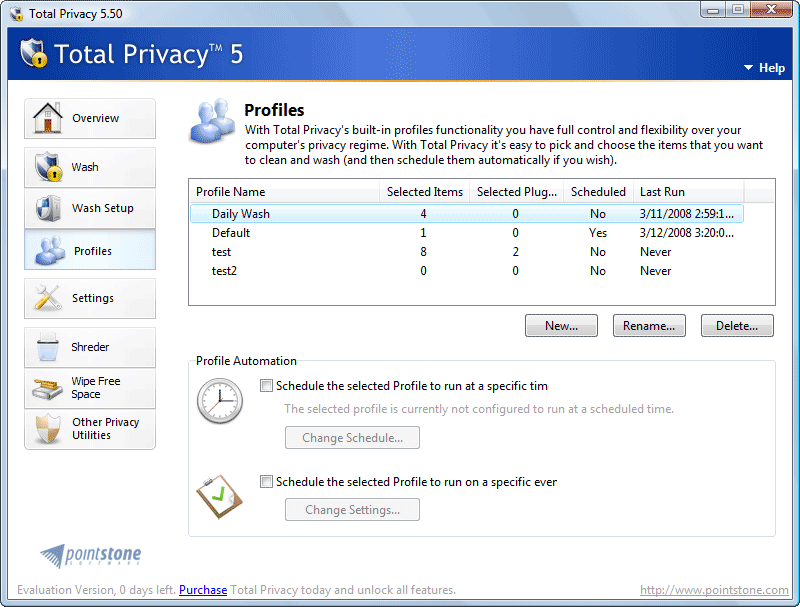Viewport: 800px width, 607px height.
Task: Open the Wash Setup page
Action: 90,208
